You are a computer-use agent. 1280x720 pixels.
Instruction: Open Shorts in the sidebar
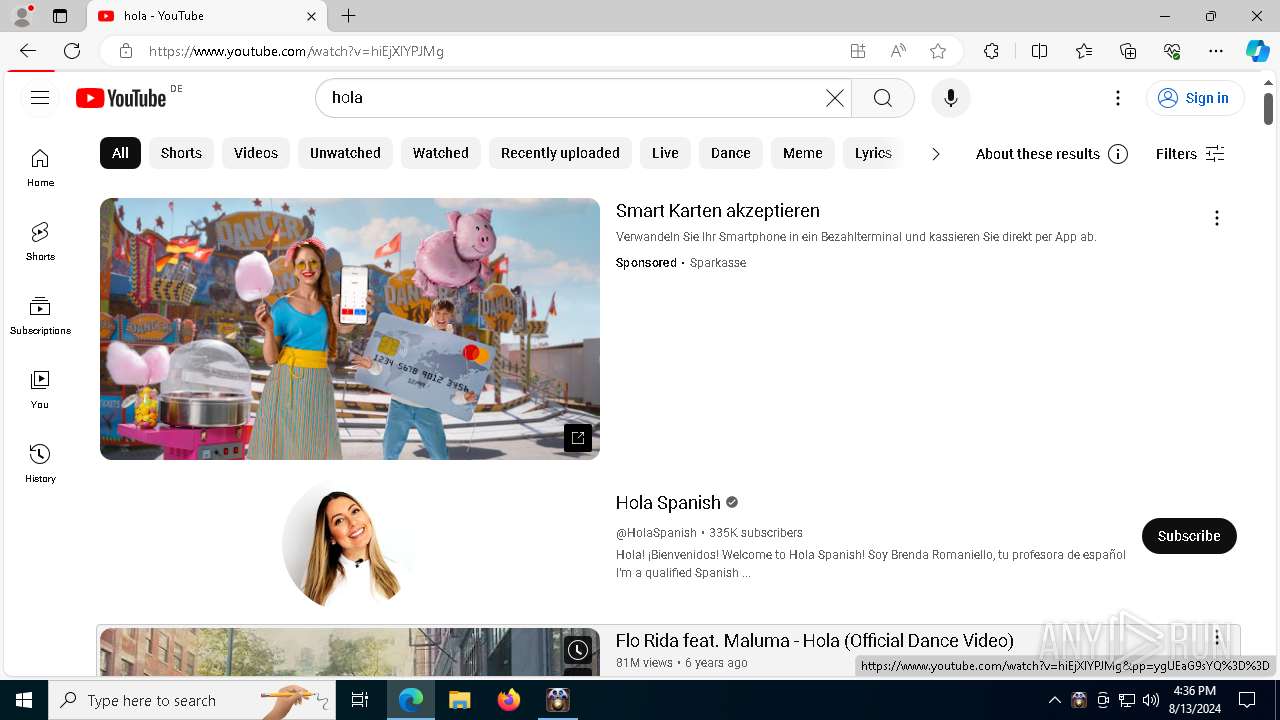click(x=40, y=242)
